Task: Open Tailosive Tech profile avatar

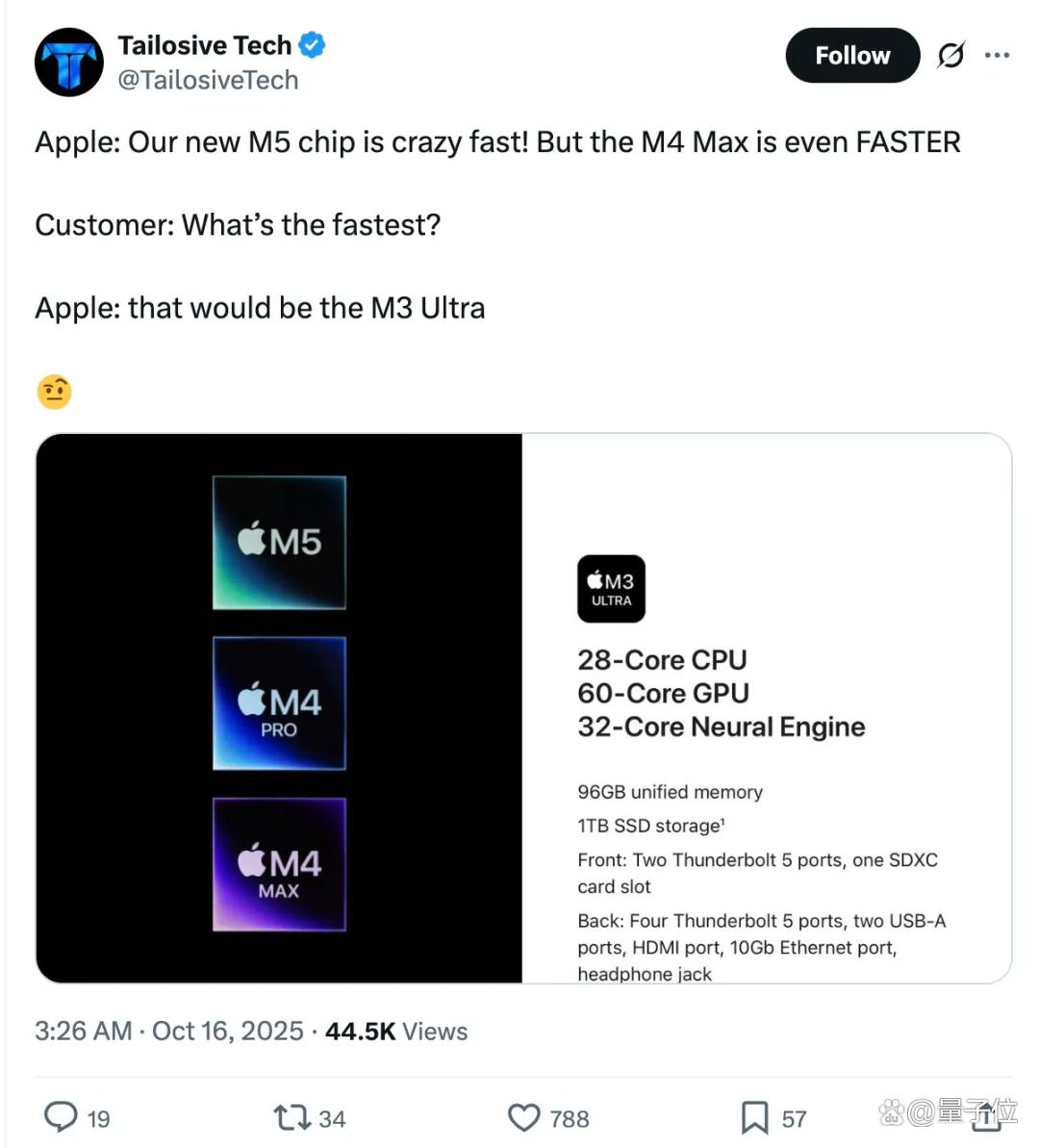Action: (69, 63)
